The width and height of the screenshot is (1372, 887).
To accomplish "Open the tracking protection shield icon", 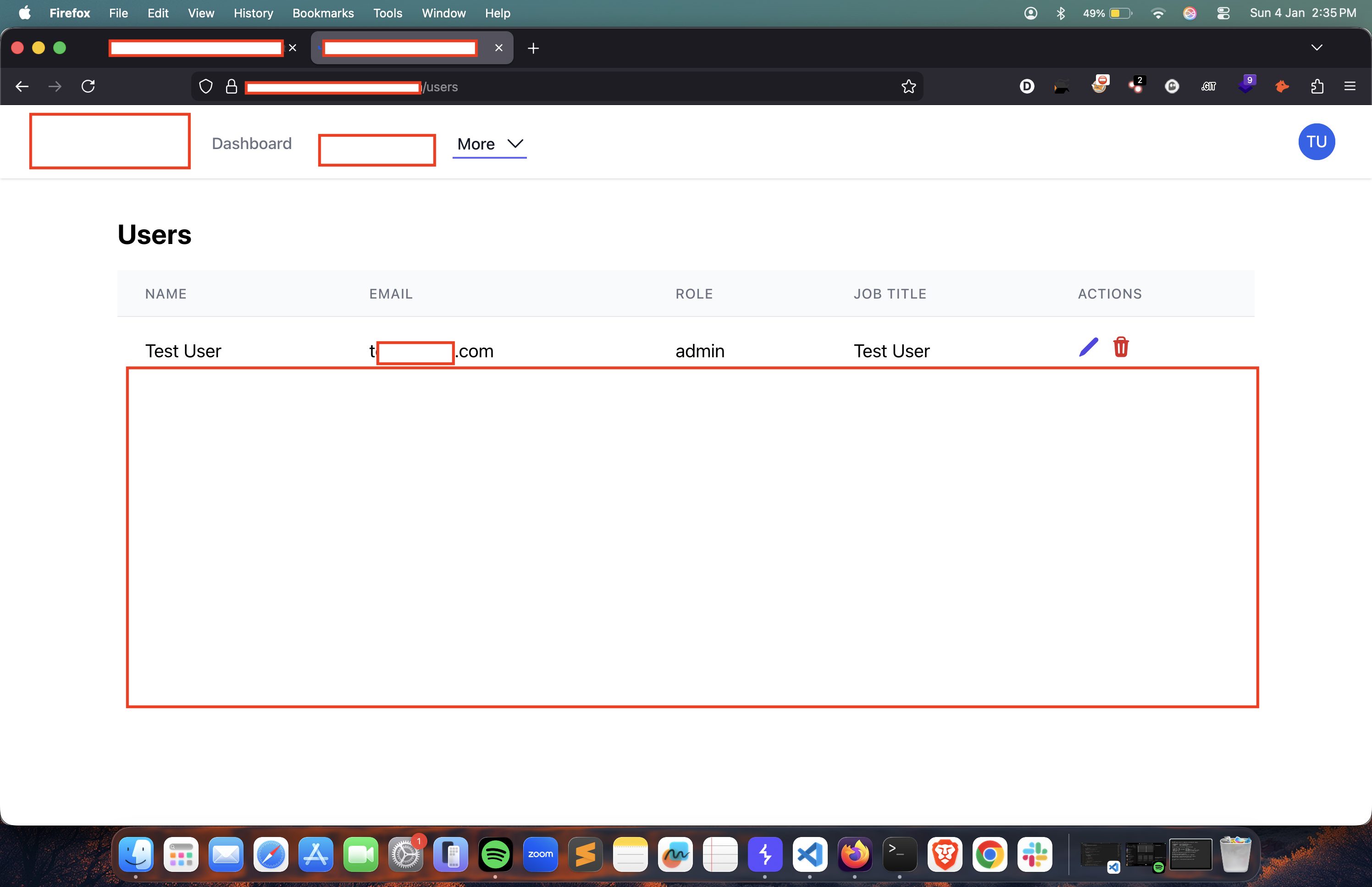I will [205, 86].
